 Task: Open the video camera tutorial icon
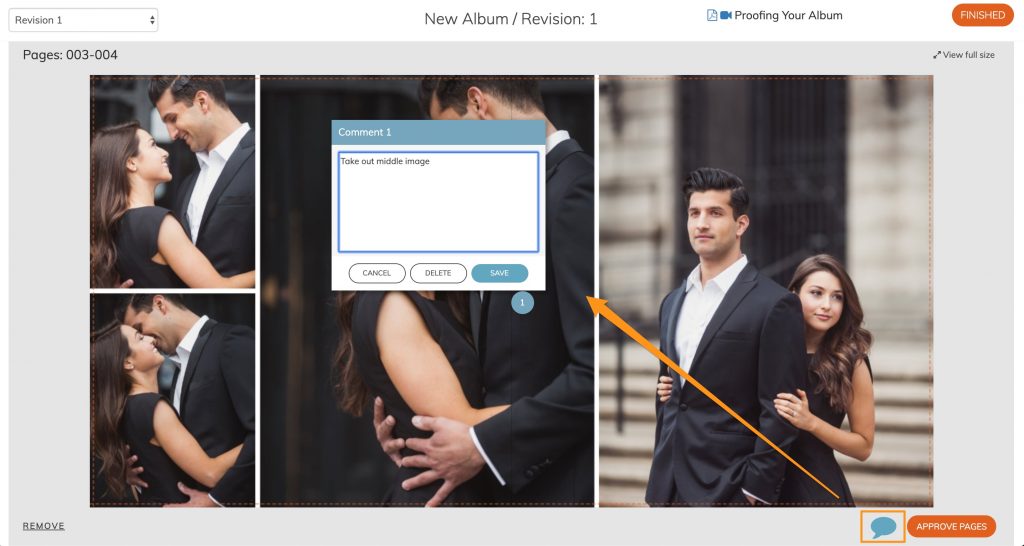click(726, 15)
